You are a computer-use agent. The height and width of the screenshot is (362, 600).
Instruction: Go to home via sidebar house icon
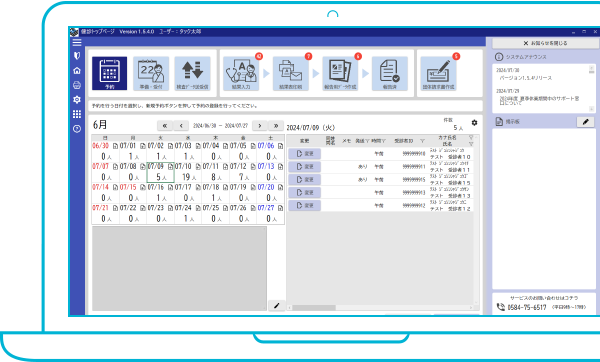[77, 70]
